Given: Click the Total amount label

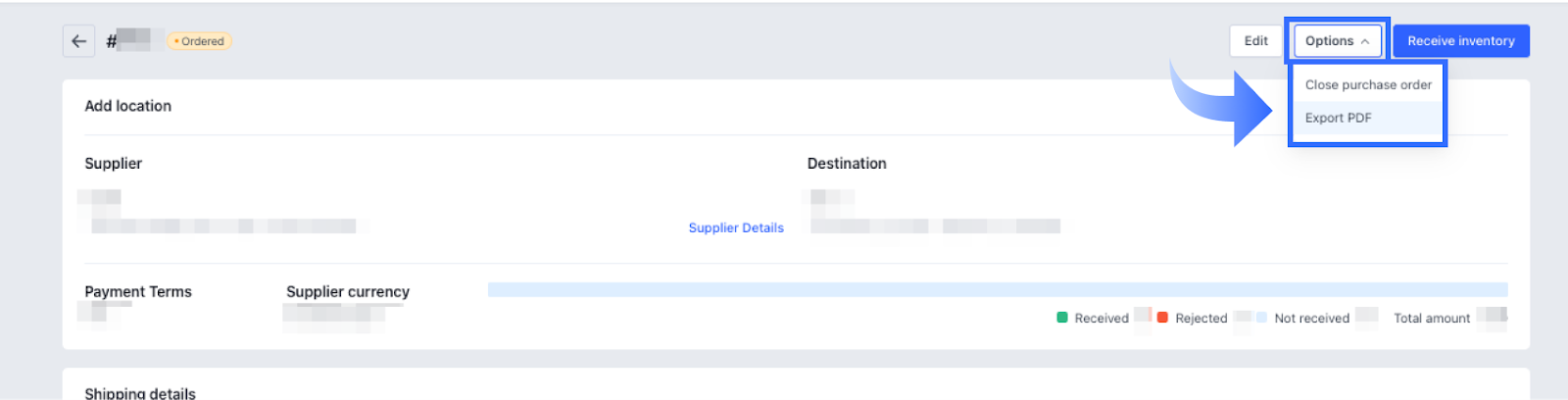Looking at the screenshot, I should [x=1432, y=319].
